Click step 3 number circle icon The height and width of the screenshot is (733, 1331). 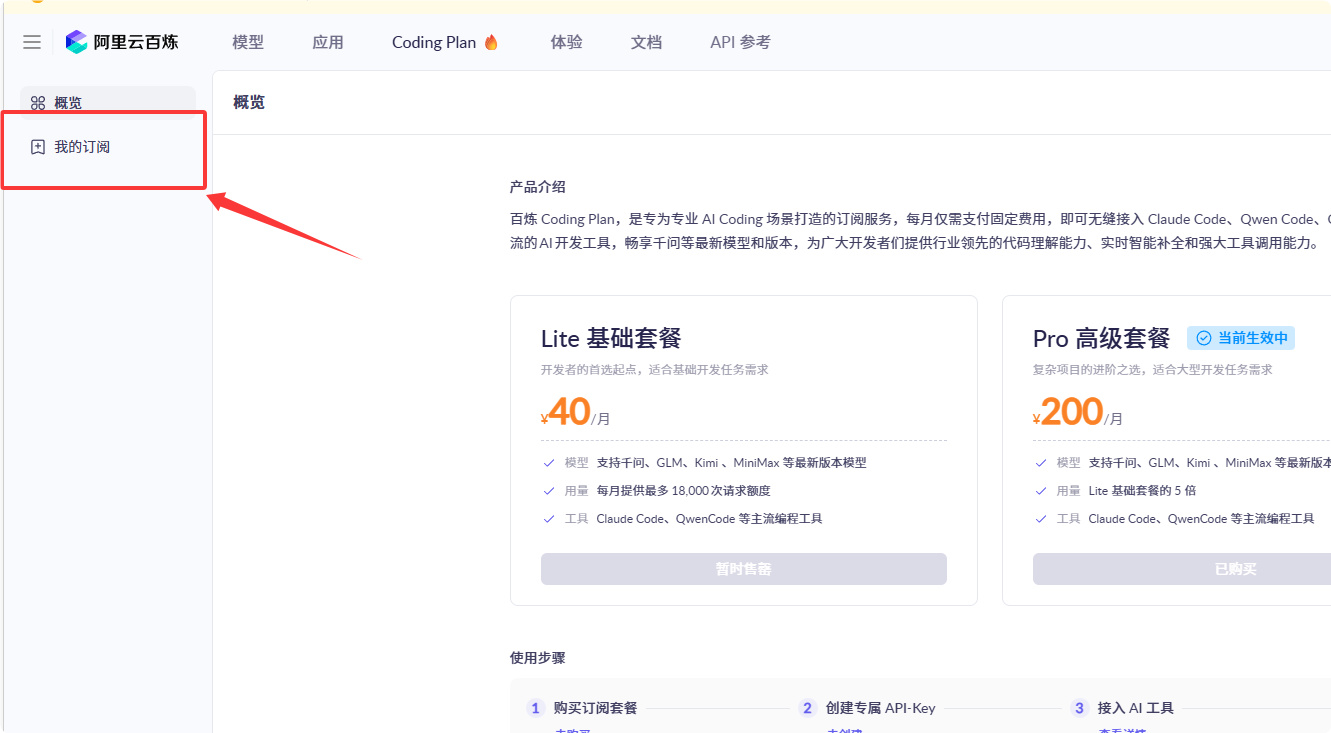pos(1079,708)
